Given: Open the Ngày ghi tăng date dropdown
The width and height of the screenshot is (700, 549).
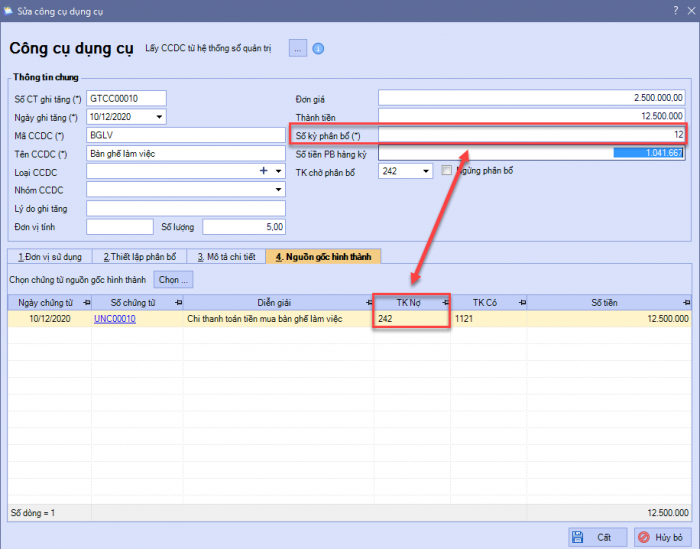Looking at the screenshot, I should [159, 117].
